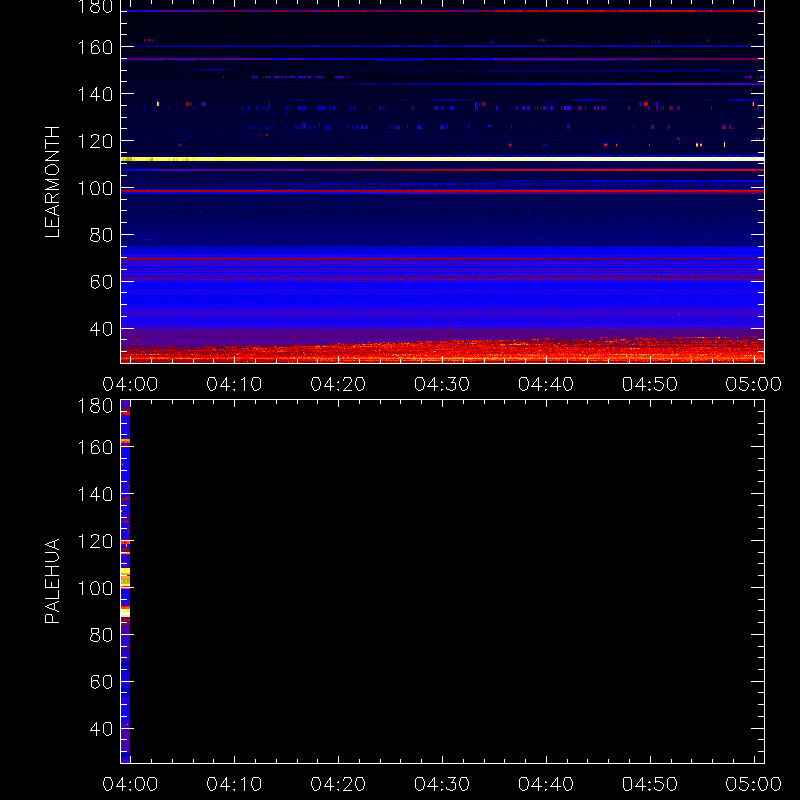This screenshot has height=800, width=800.
Task: Pick the 100 frequency label on Learmonth axis
Action: pos(95,188)
